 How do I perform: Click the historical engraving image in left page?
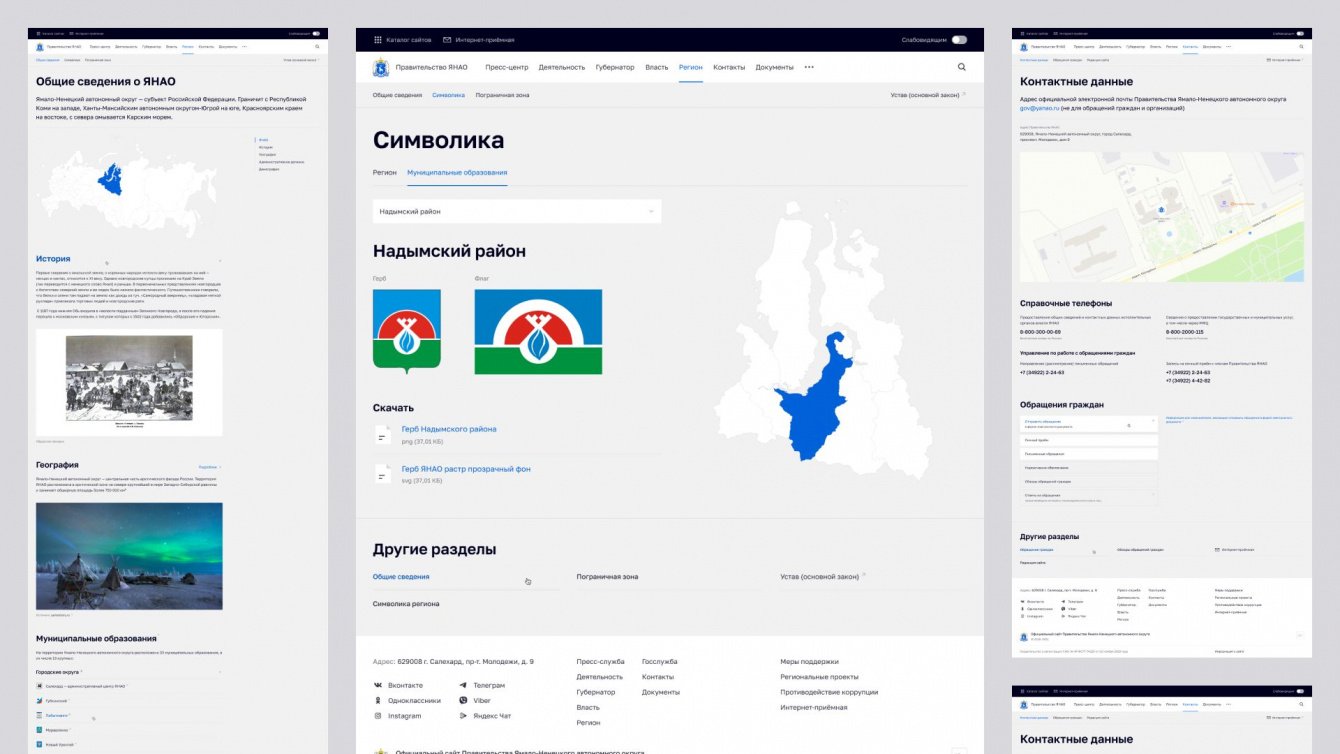(x=129, y=382)
